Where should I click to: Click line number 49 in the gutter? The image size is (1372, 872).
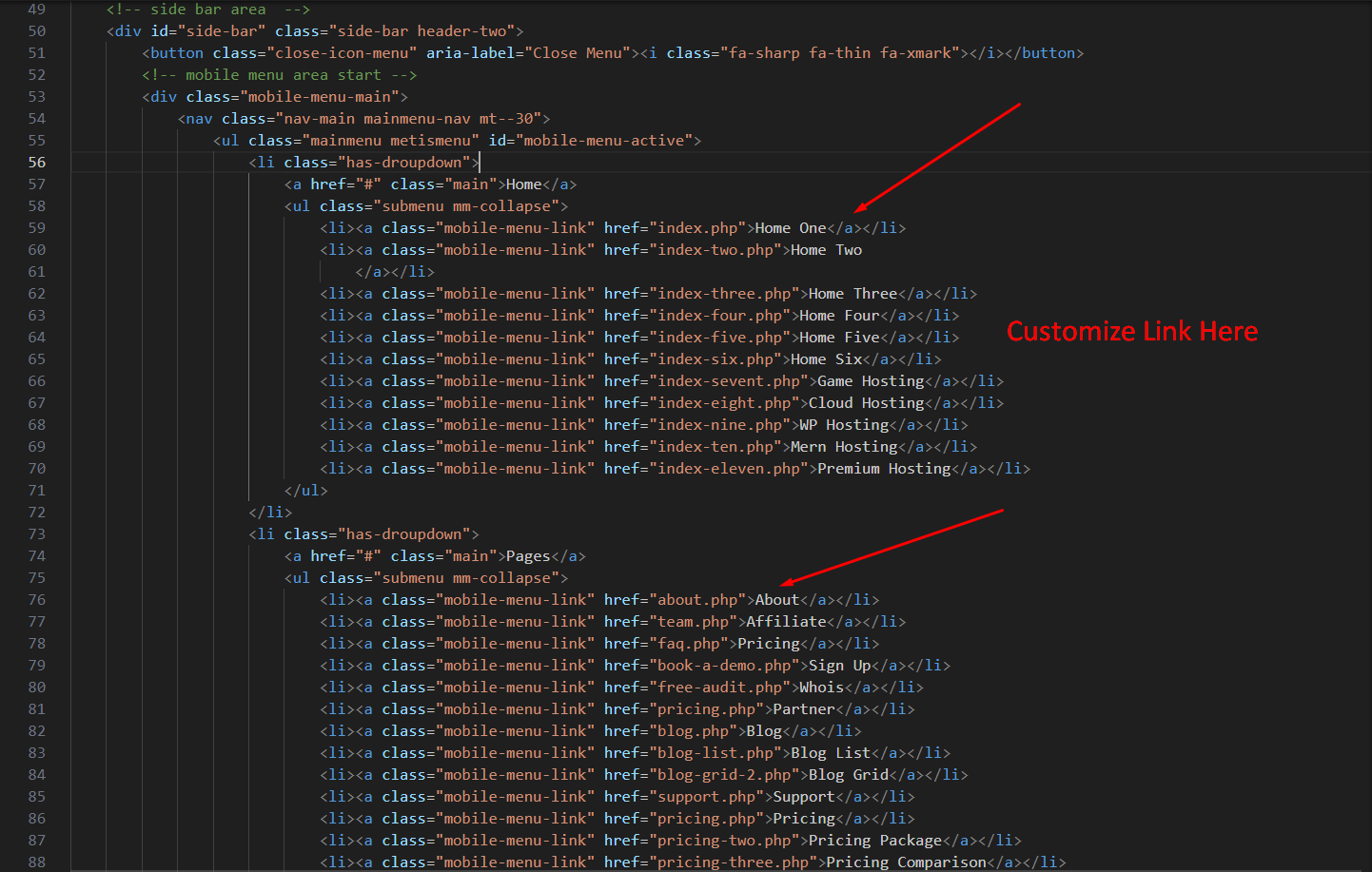(x=36, y=10)
